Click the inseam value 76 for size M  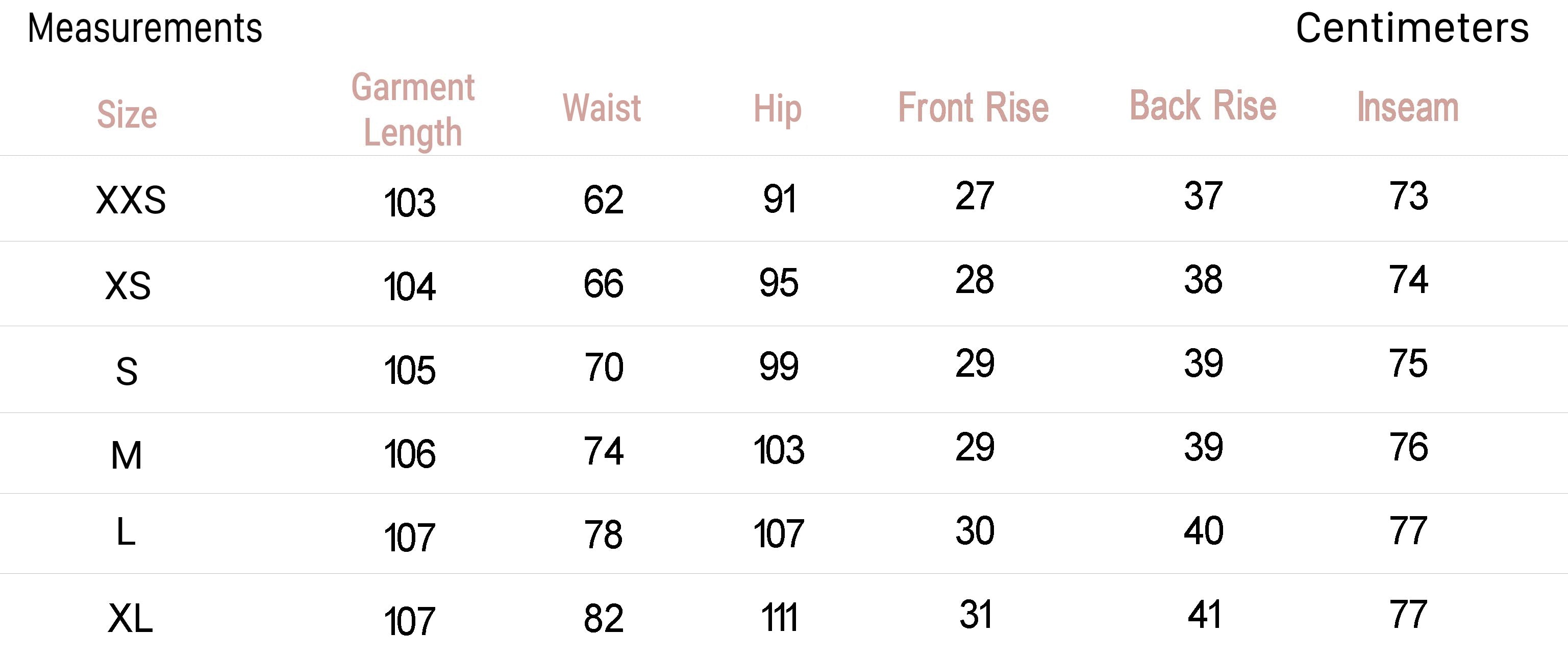pyautogui.click(x=1408, y=447)
